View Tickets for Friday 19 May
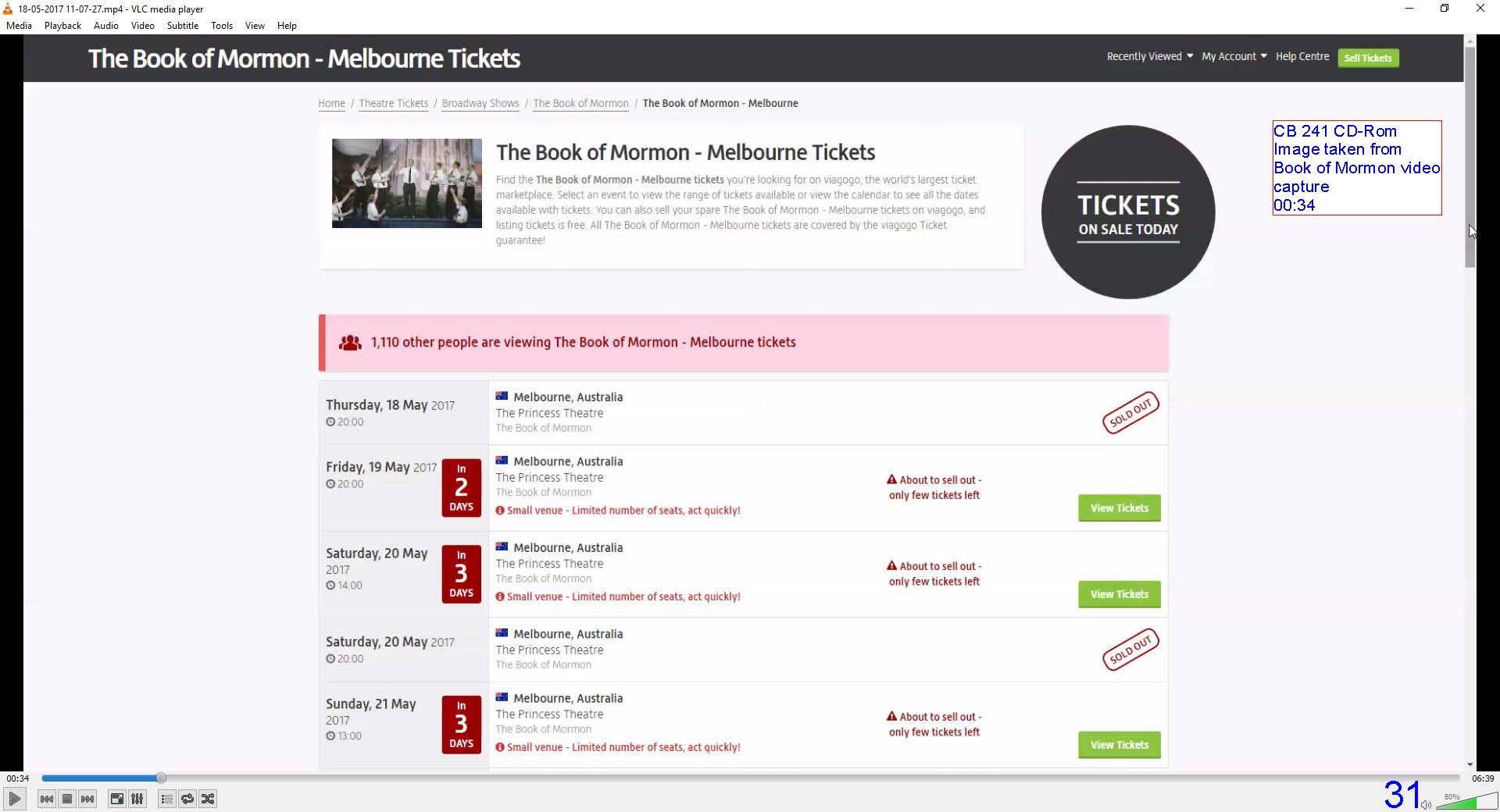This screenshot has height=812, width=1500. [x=1119, y=508]
